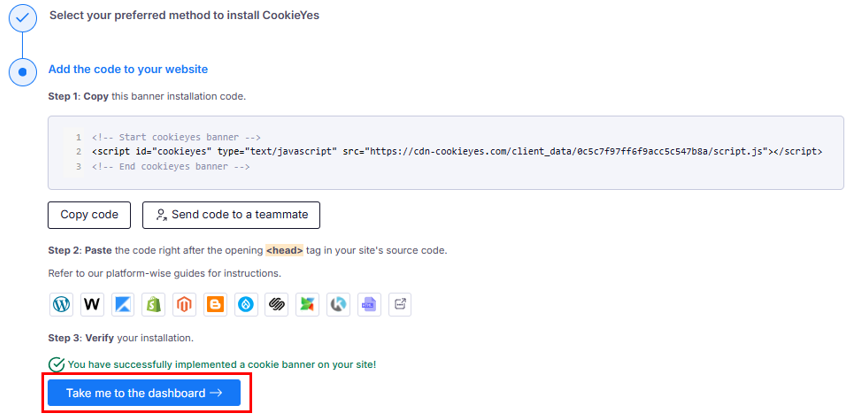The width and height of the screenshot is (847, 416).
Task: Click Take me to the dashboard
Action: 144,393
